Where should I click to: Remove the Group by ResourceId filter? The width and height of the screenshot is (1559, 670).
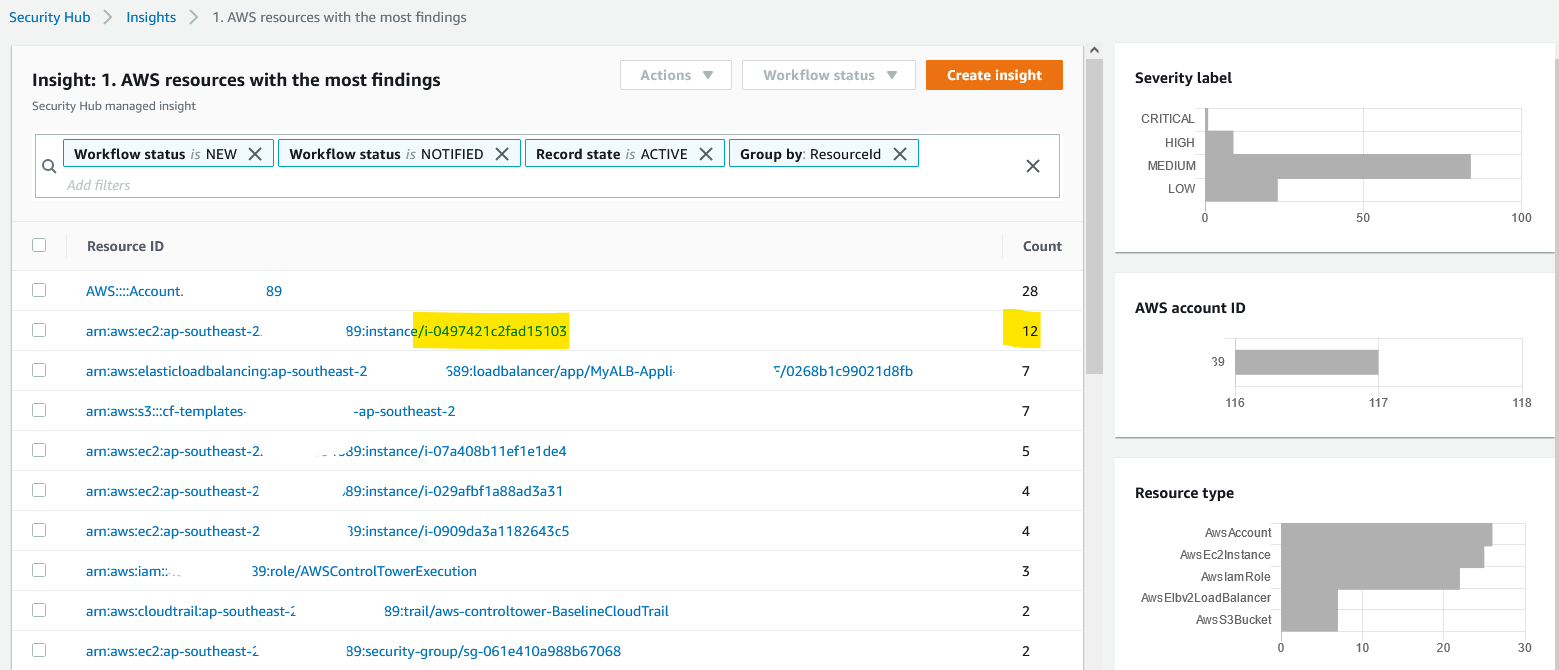coord(900,154)
